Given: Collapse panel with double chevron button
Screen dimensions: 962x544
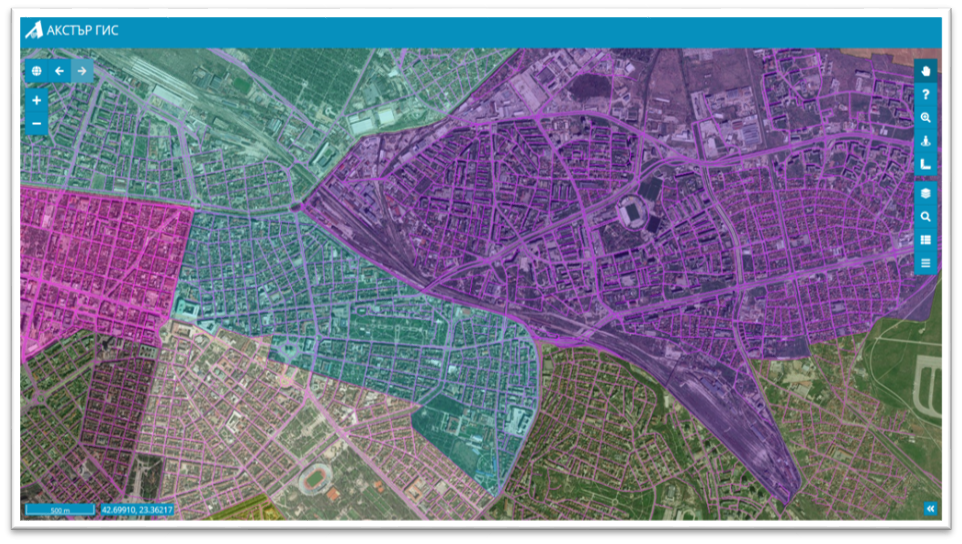Looking at the screenshot, I should 930,509.
